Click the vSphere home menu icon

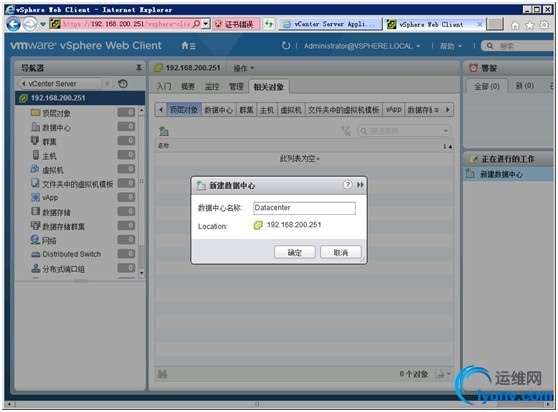pyautogui.click(x=188, y=46)
